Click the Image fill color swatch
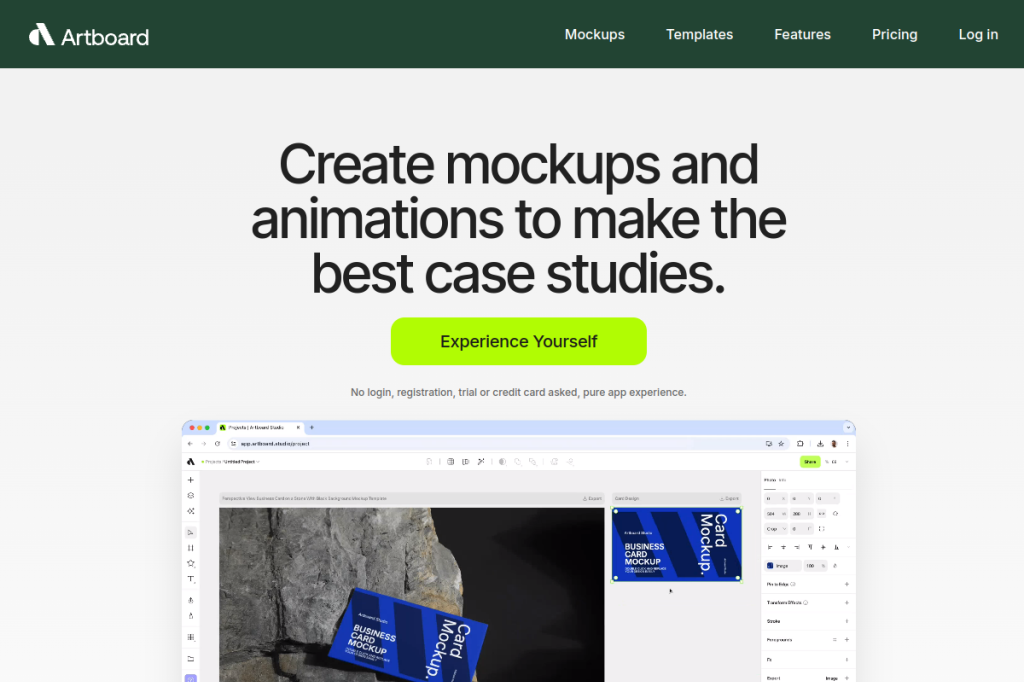Image resolution: width=1024 pixels, height=682 pixels. (770, 566)
